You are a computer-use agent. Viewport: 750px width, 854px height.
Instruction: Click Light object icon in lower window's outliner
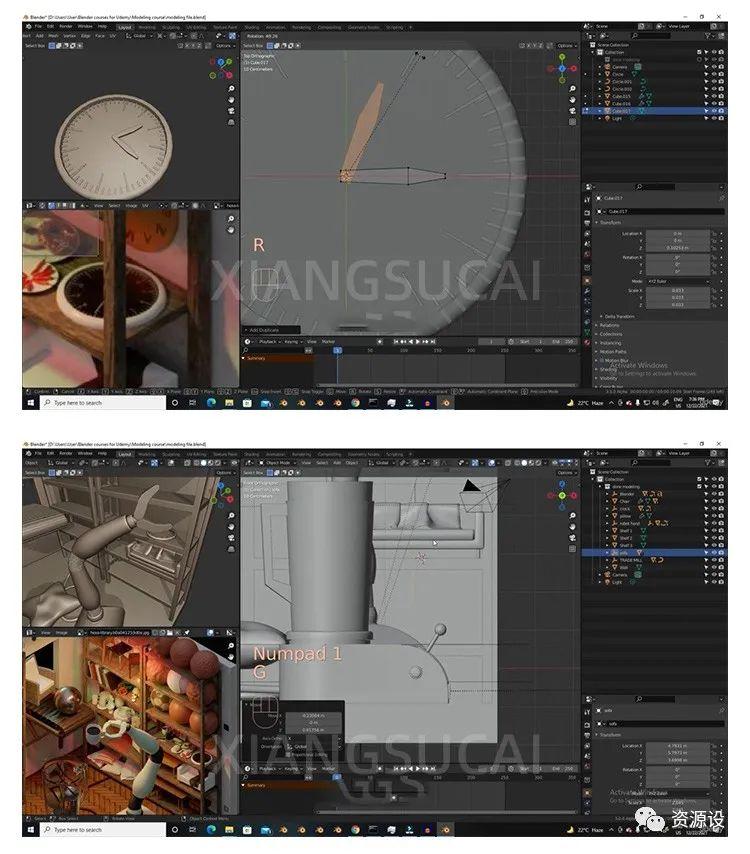[607, 582]
